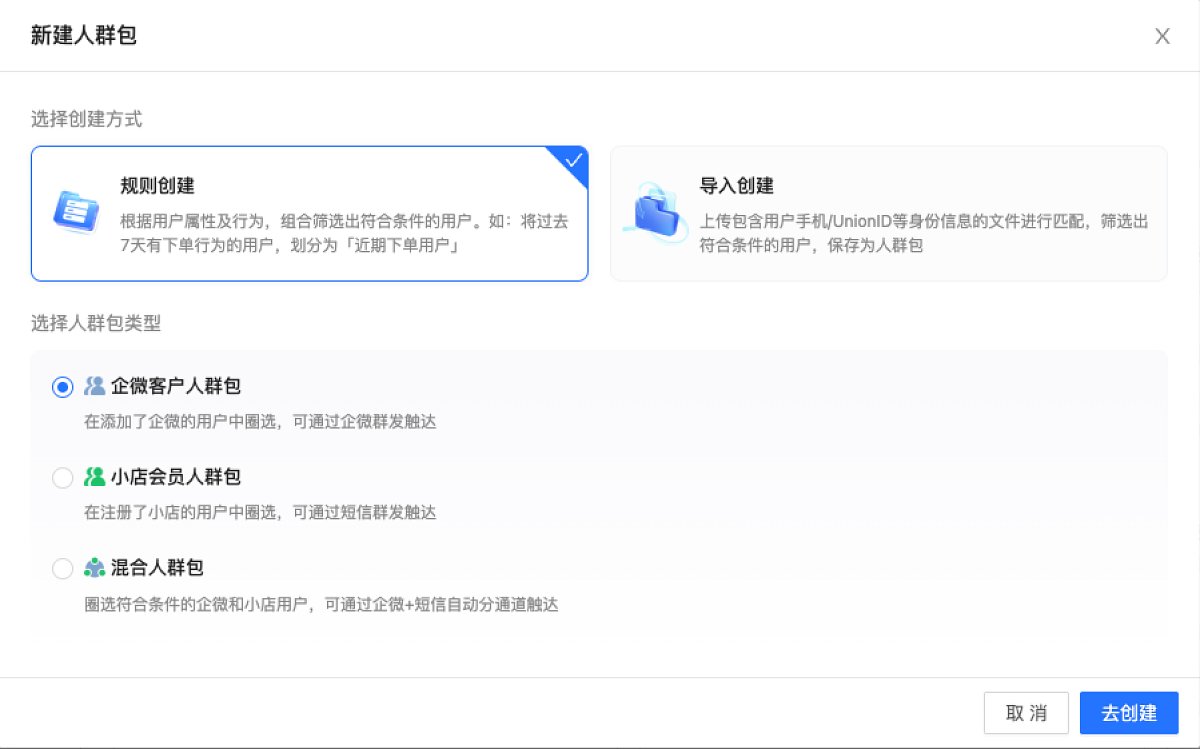The width and height of the screenshot is (1200, 749).
Task: Click the 导入创建 description starting 上传包含用户手机
Action: [924, 233]
